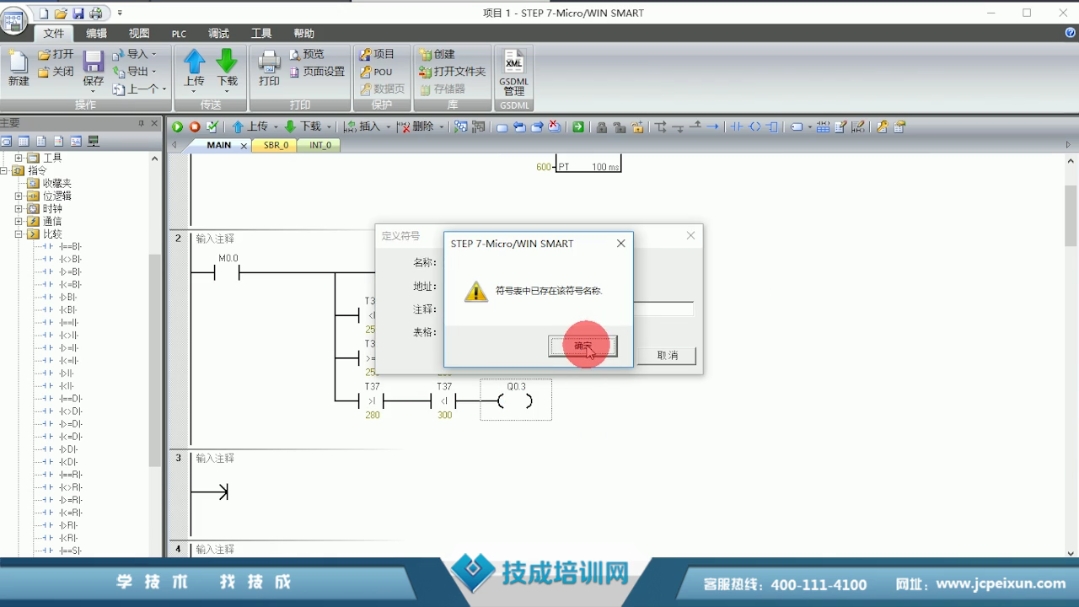This screenshot has height=607, width=1079.
Task: Expand the 通信 tree node
Action: pos(19,221)
